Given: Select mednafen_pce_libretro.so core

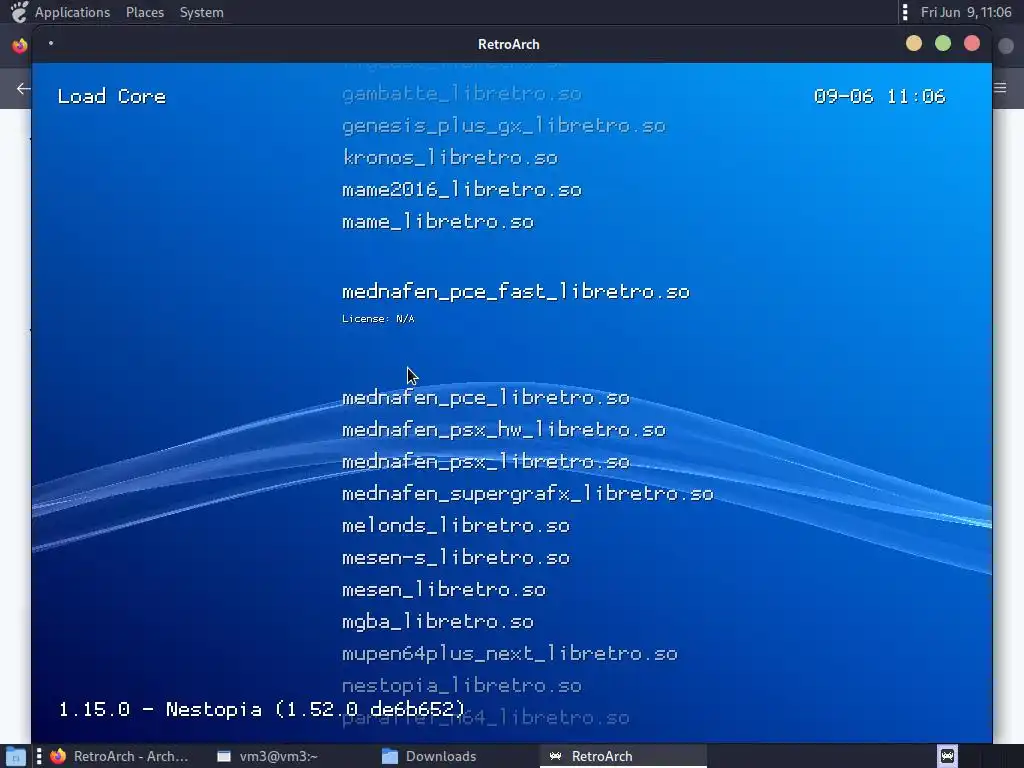Looking at the screenshot, I should [x=485, y=397].
